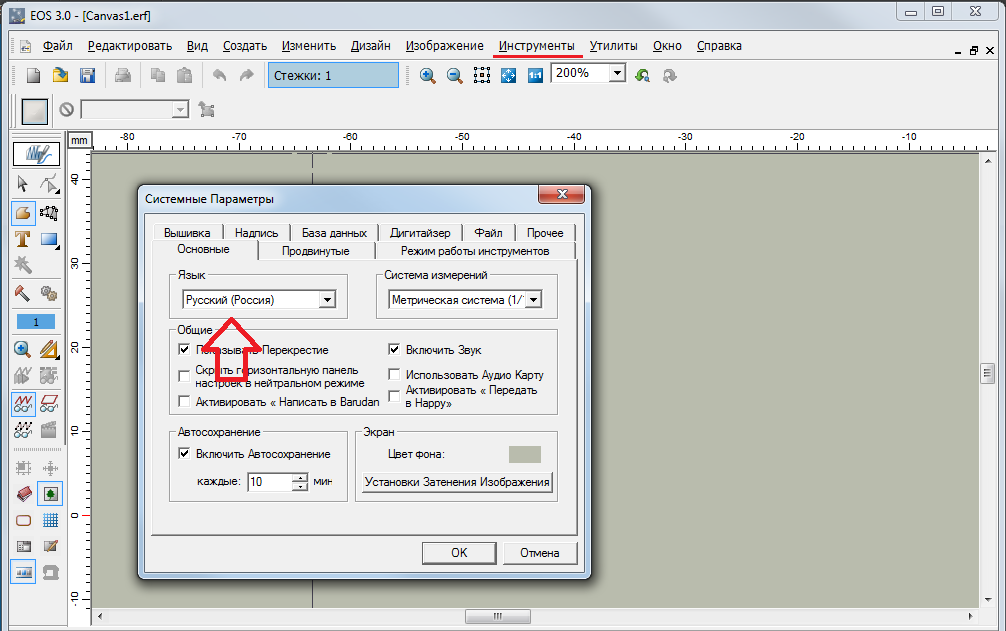
Task: Disable the Включить Звук checkbox
Action: 394,350
